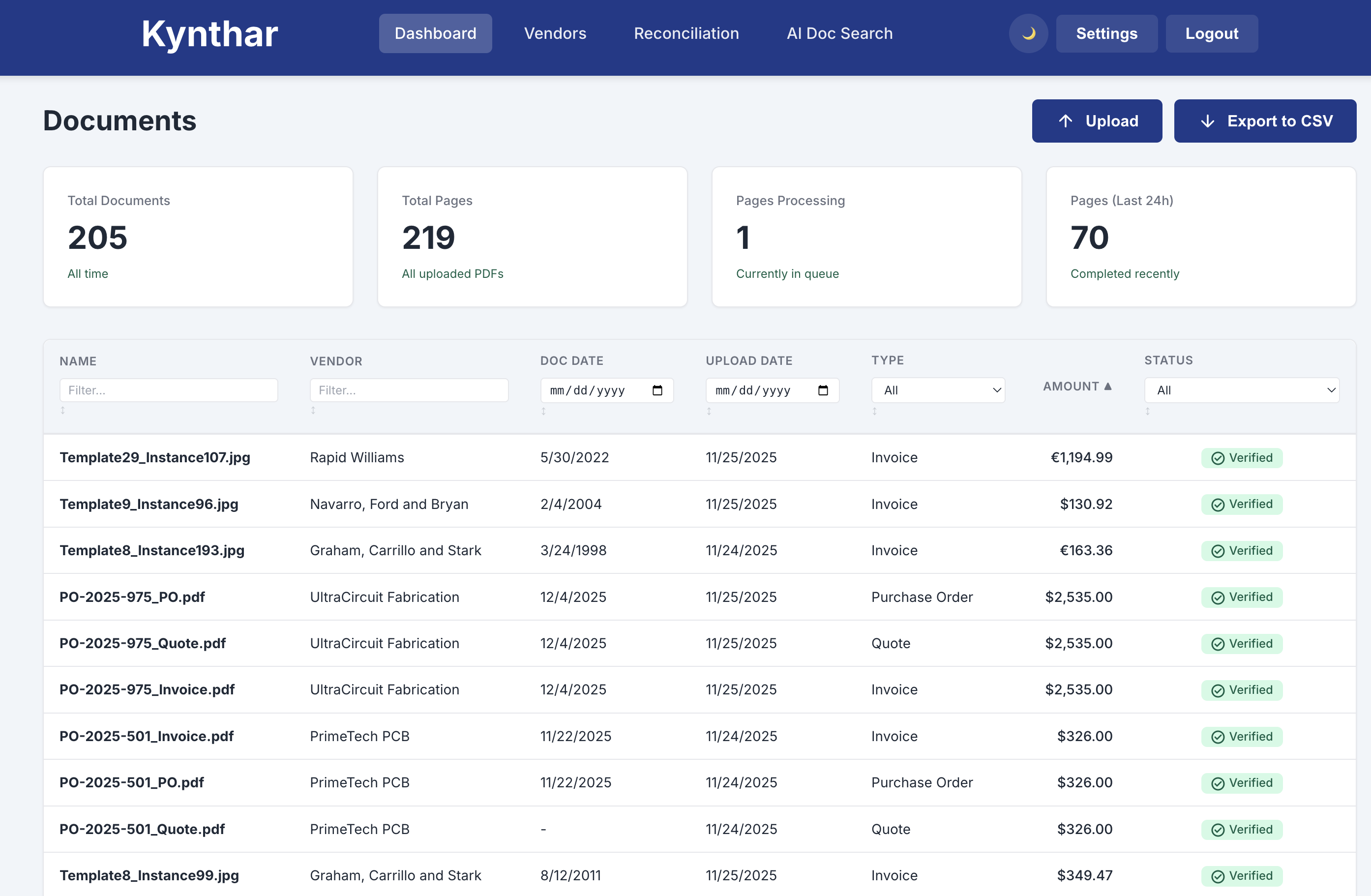The width and height of the screenshot is (1371, 896).
Task: Click the Total Pages stat card
Action: click(x=532, y=237)
